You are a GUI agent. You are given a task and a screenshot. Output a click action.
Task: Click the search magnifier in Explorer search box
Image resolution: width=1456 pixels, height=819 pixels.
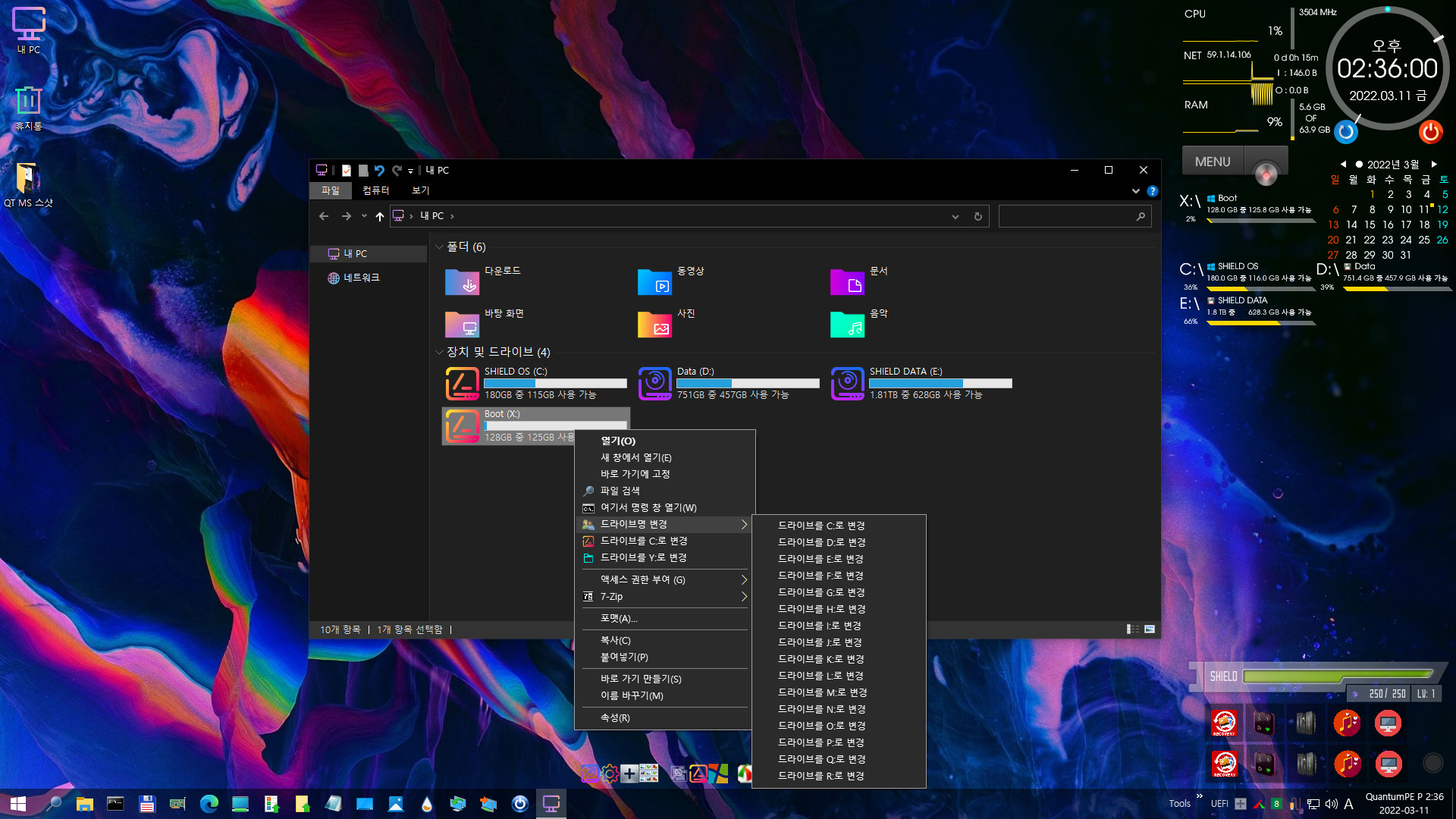(1141, 216)
